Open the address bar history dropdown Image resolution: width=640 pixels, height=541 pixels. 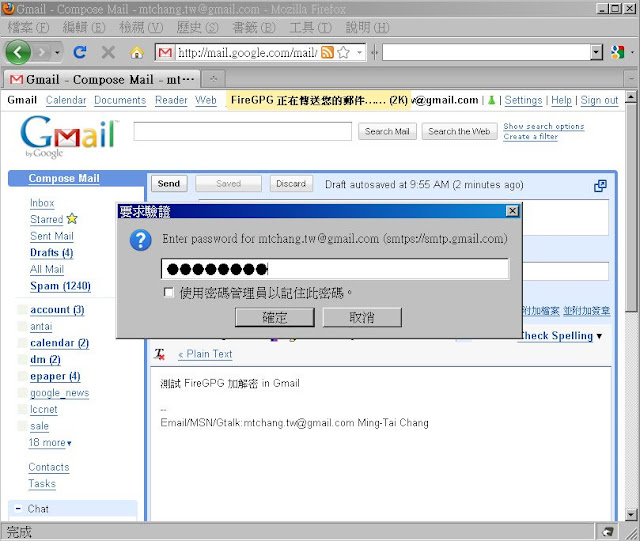point(359,52)
